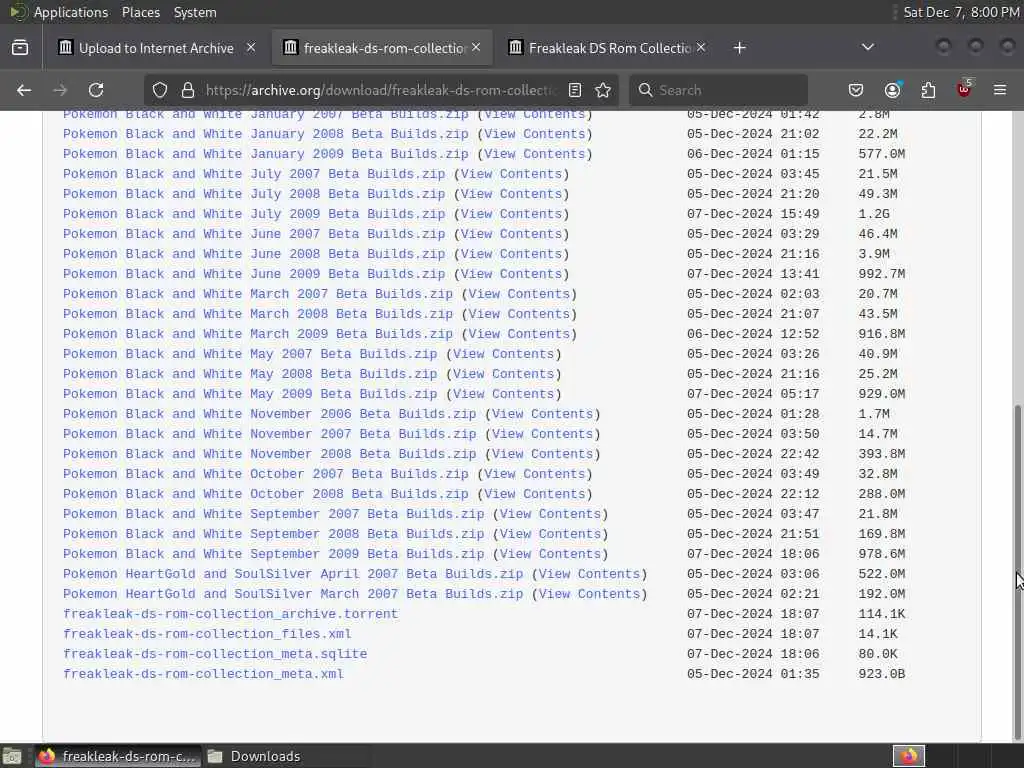1024x768 pixels.
Task: Download July 2009 Beta Builds.zip
Action: pos(254,214)
